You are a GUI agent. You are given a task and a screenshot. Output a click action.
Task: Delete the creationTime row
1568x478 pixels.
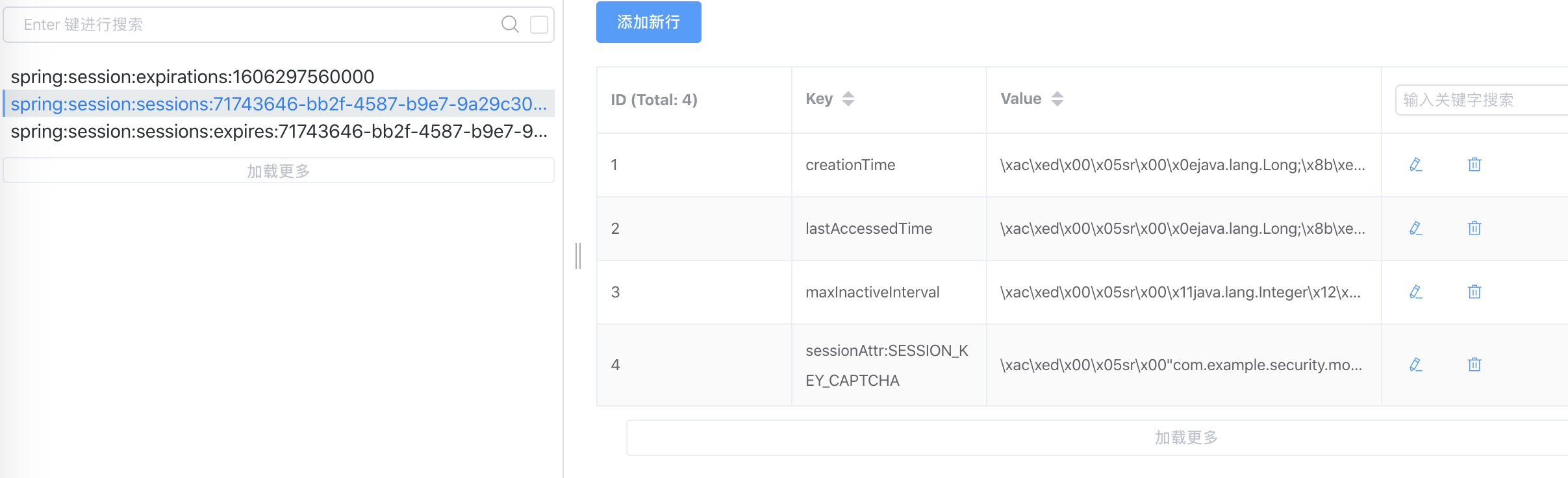(x=1474, y=165)
